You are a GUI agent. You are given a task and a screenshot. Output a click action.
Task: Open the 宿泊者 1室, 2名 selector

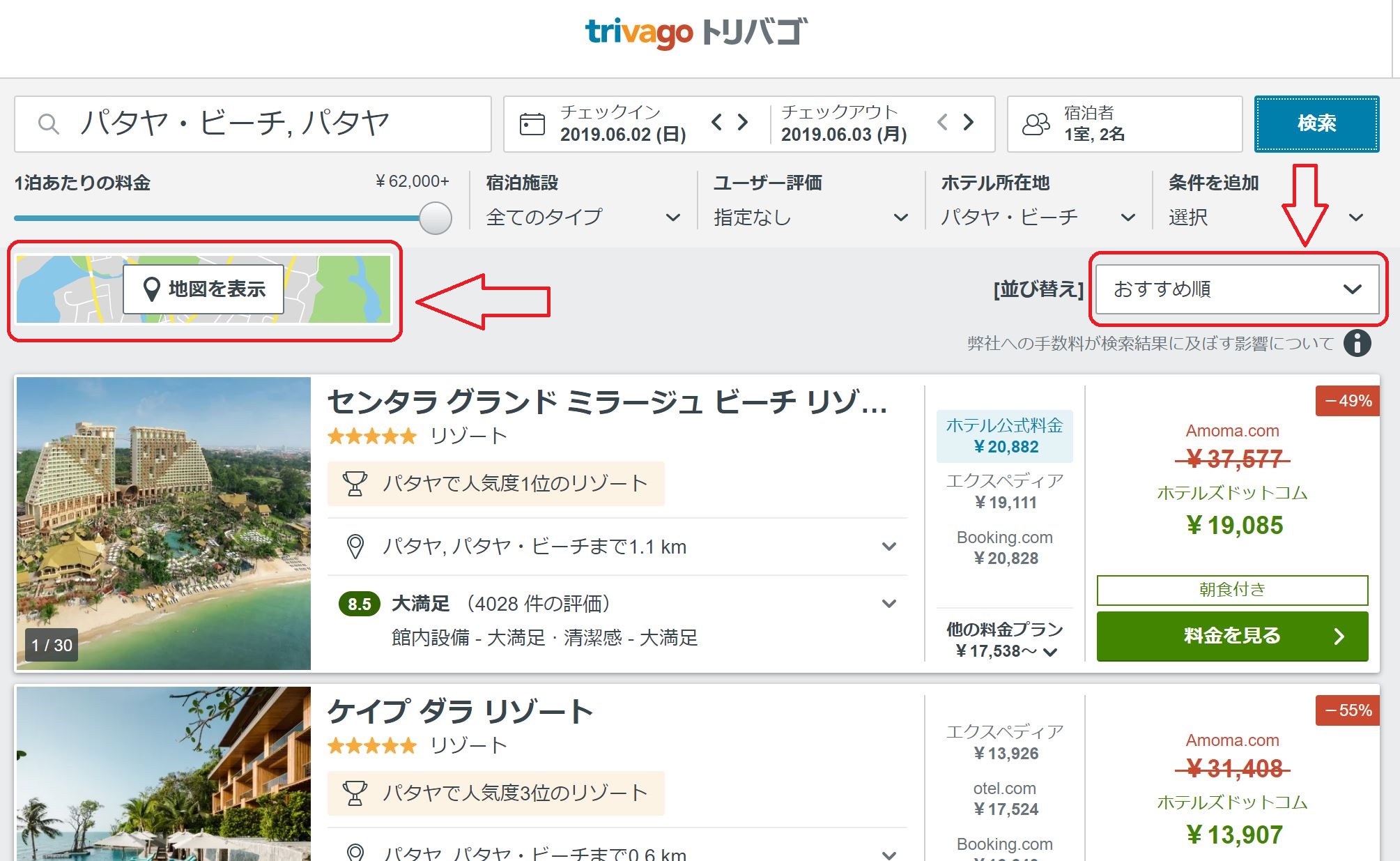[x=1125, y=124]
